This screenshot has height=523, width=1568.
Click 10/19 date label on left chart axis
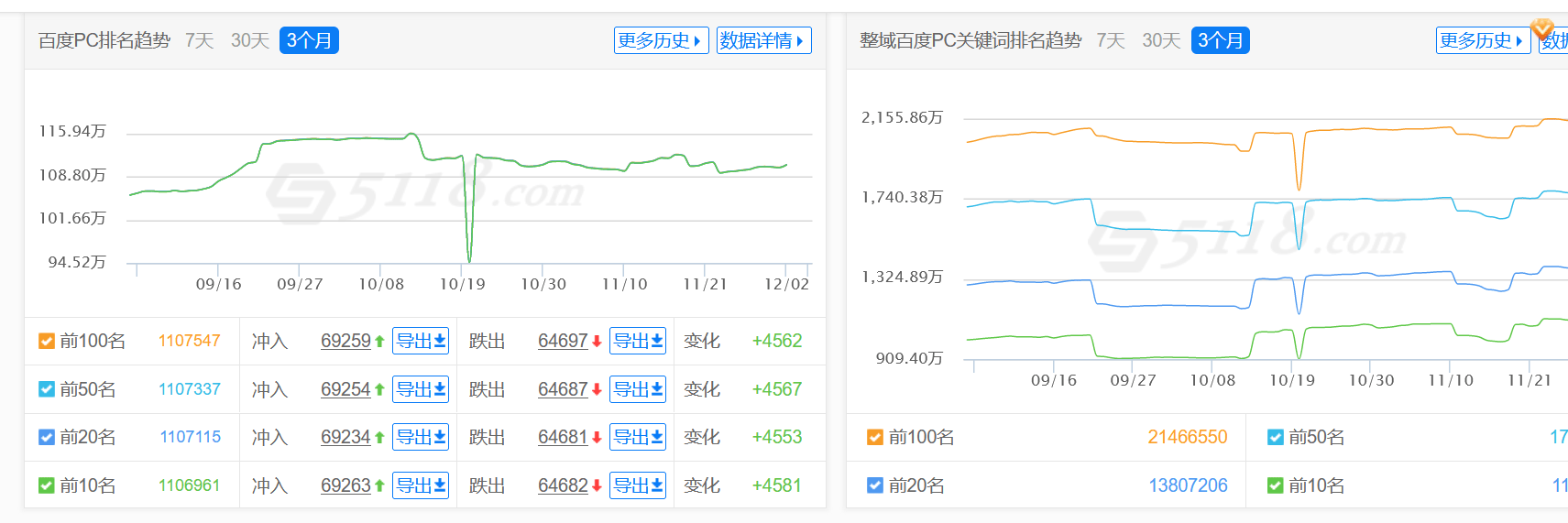point(463,284)
